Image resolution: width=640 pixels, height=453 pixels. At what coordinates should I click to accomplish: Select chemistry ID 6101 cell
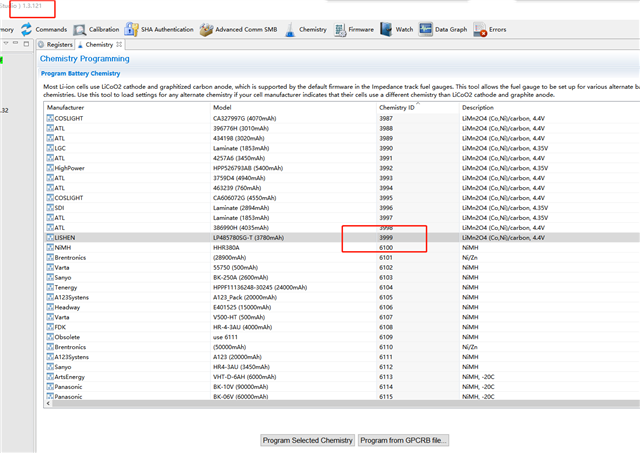[386, 258]
